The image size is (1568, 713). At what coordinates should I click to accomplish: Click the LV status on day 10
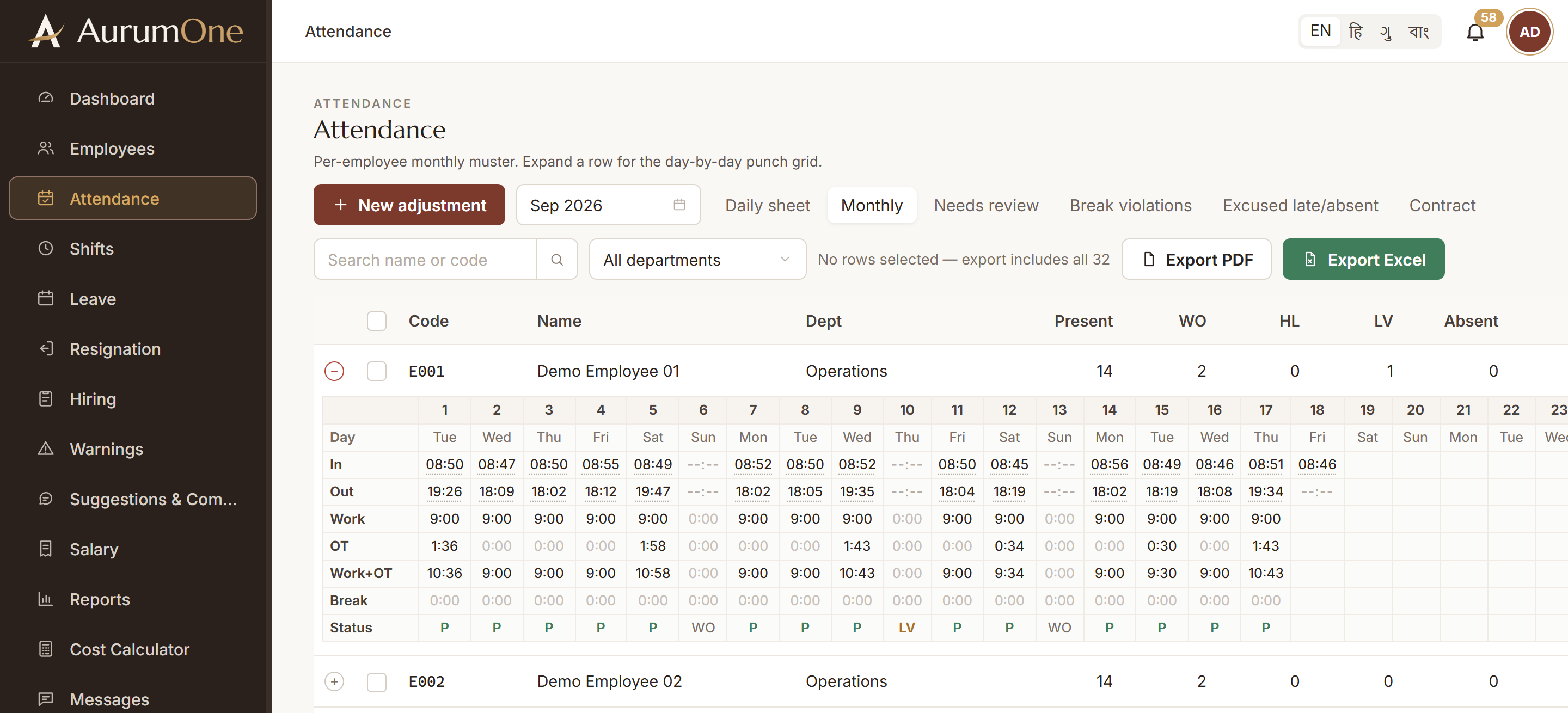point(906,628)
